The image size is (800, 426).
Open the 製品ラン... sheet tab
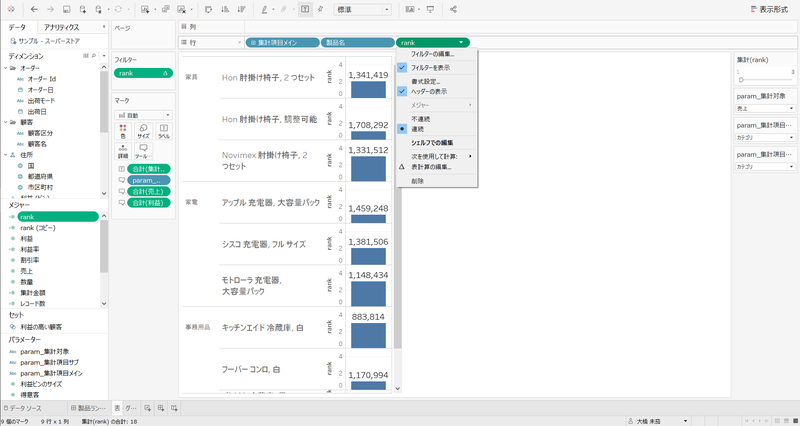click(89, 408)
